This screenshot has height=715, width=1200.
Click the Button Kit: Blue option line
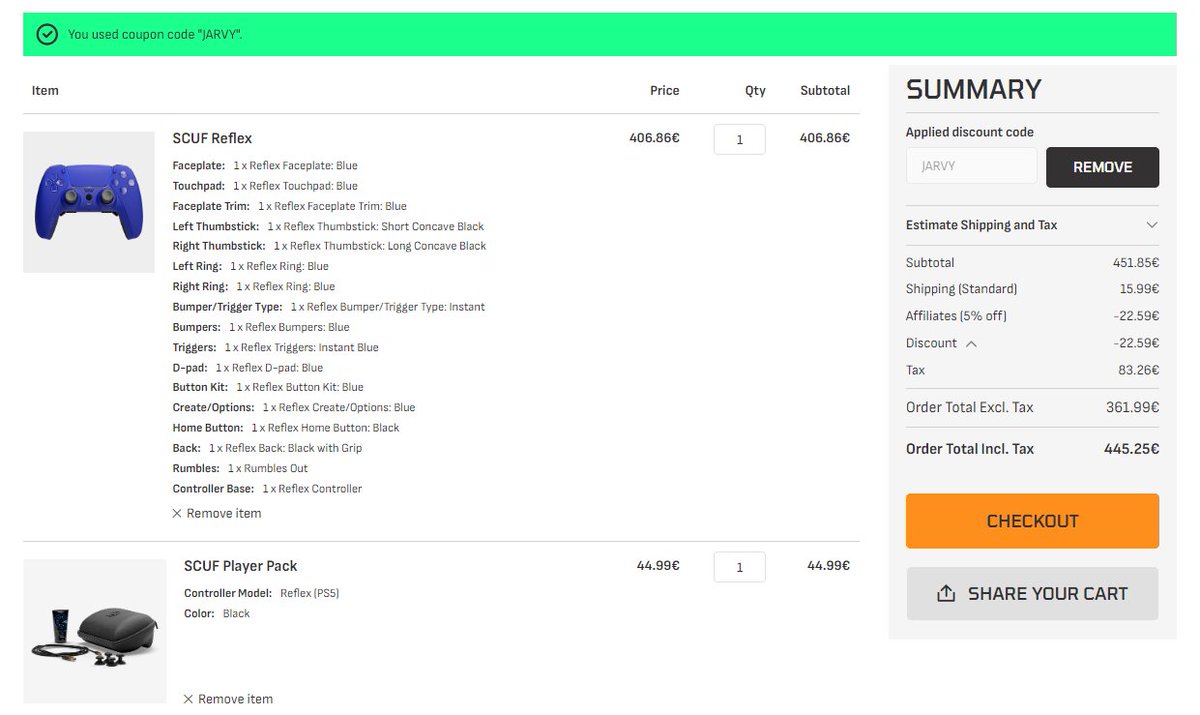pos(268,387)
